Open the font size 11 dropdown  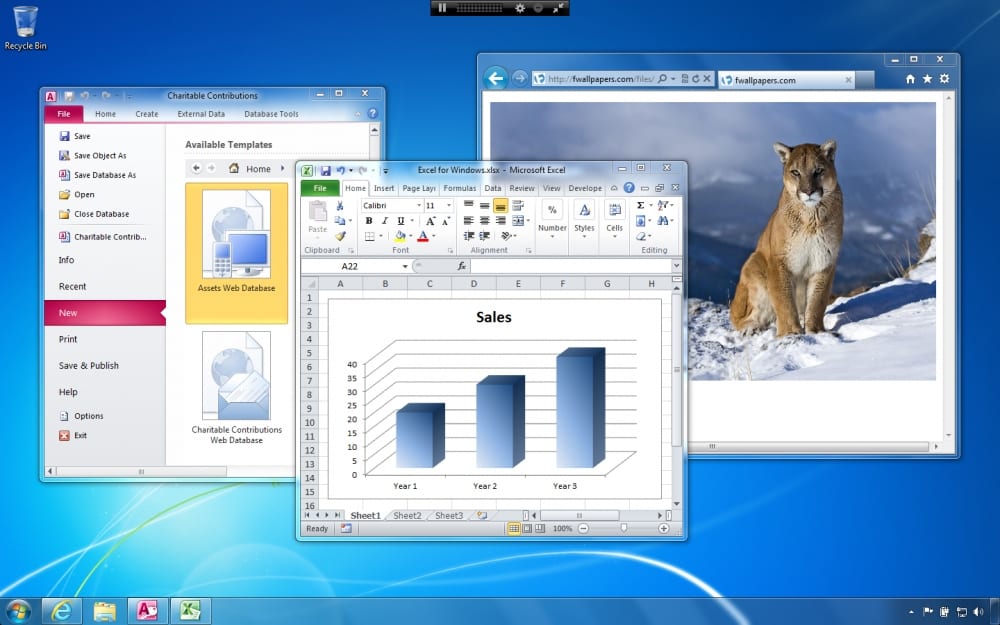449,205
